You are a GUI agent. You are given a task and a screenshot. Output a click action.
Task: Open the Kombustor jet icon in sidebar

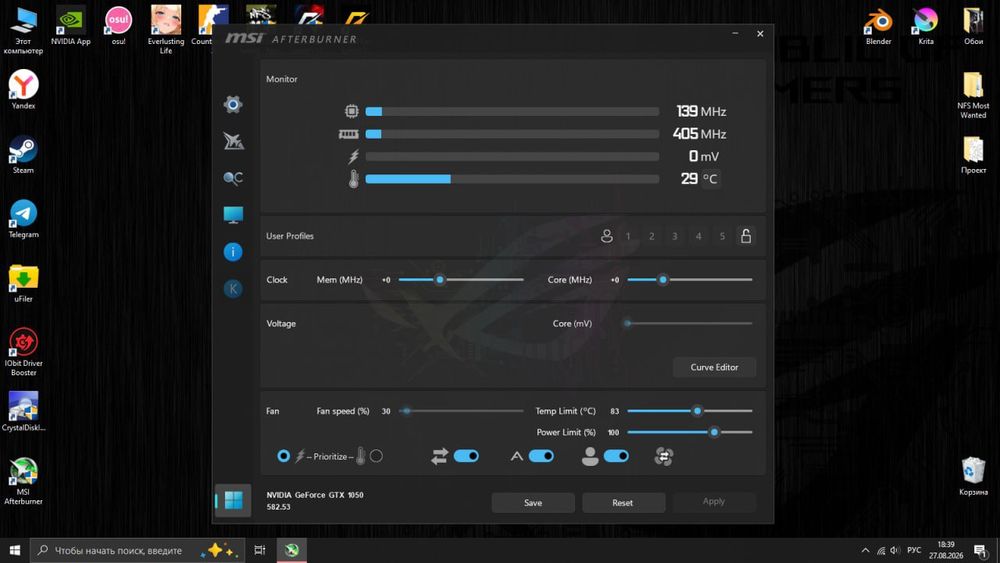233,141
